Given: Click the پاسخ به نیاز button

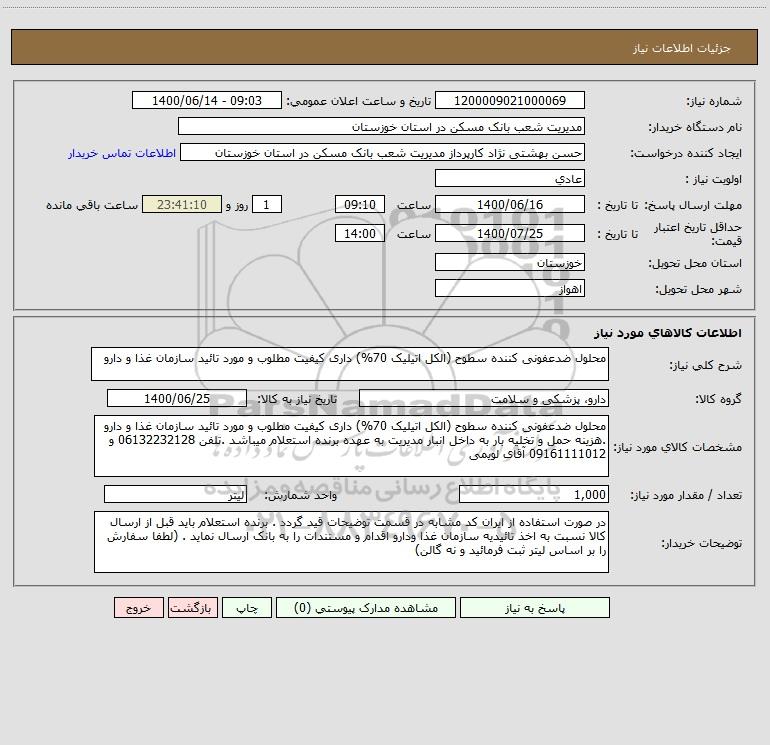Looking at the screenshot, I should click(x=535, y=607).
